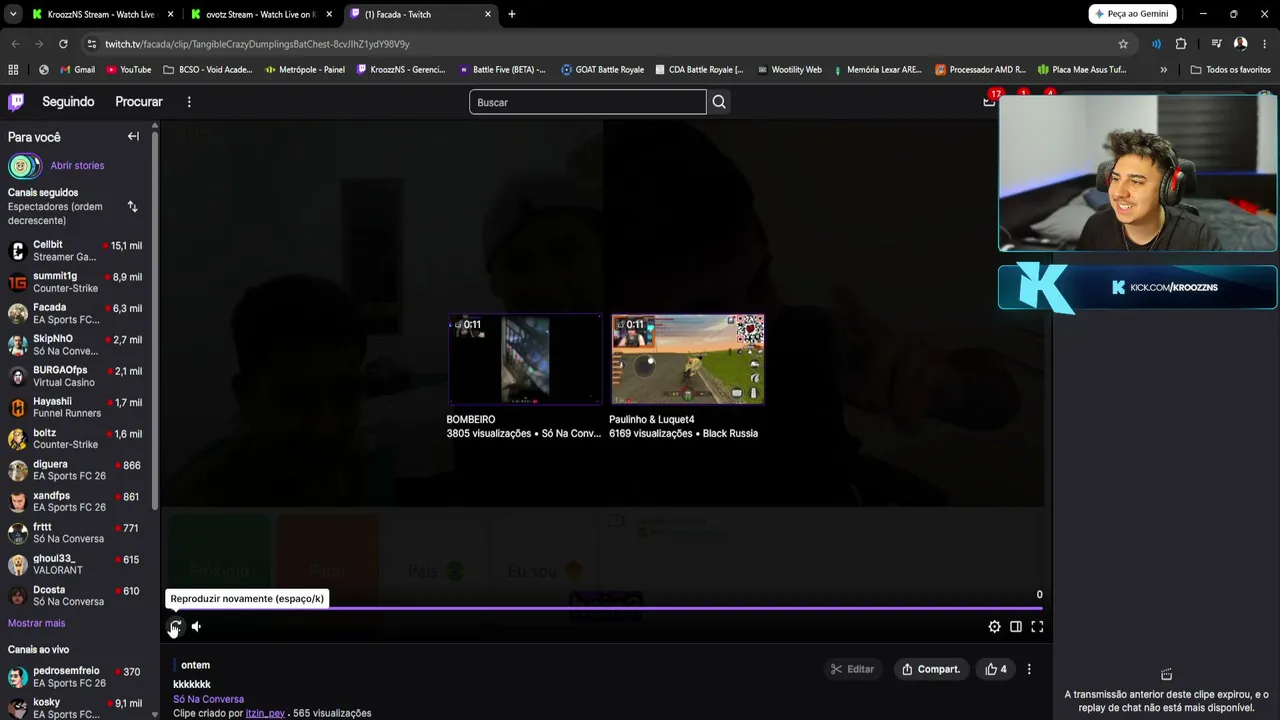Open the Chrome tab search dropdown

point(12,14)
